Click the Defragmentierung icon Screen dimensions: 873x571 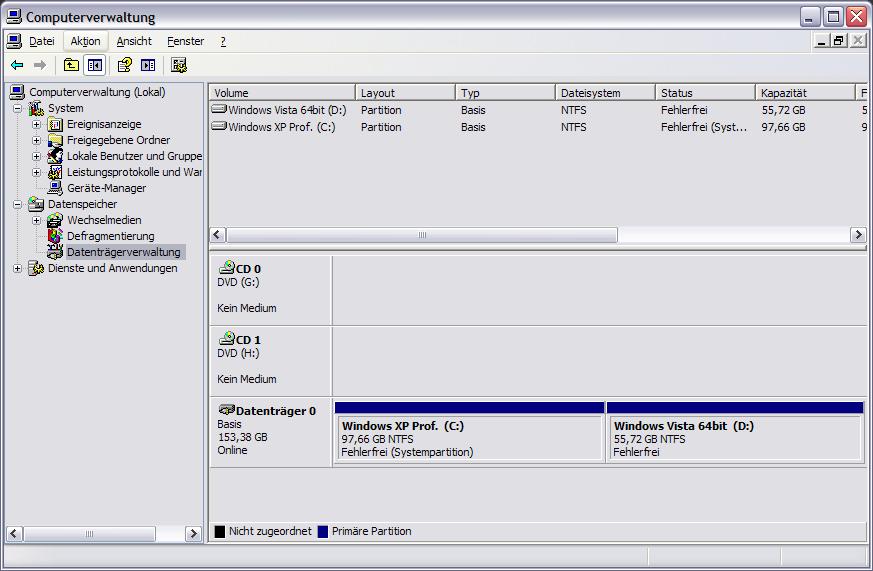(x=55, y=236)
